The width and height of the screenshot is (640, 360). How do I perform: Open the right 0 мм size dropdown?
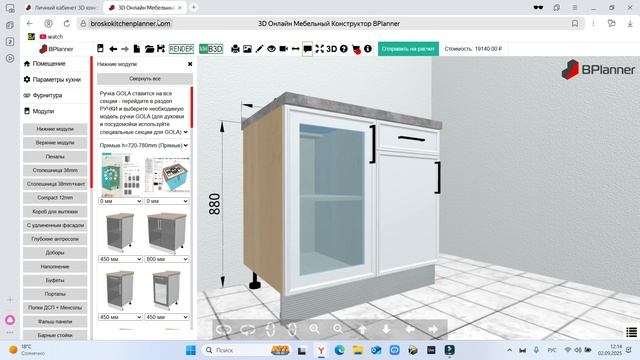coord(167,201)
